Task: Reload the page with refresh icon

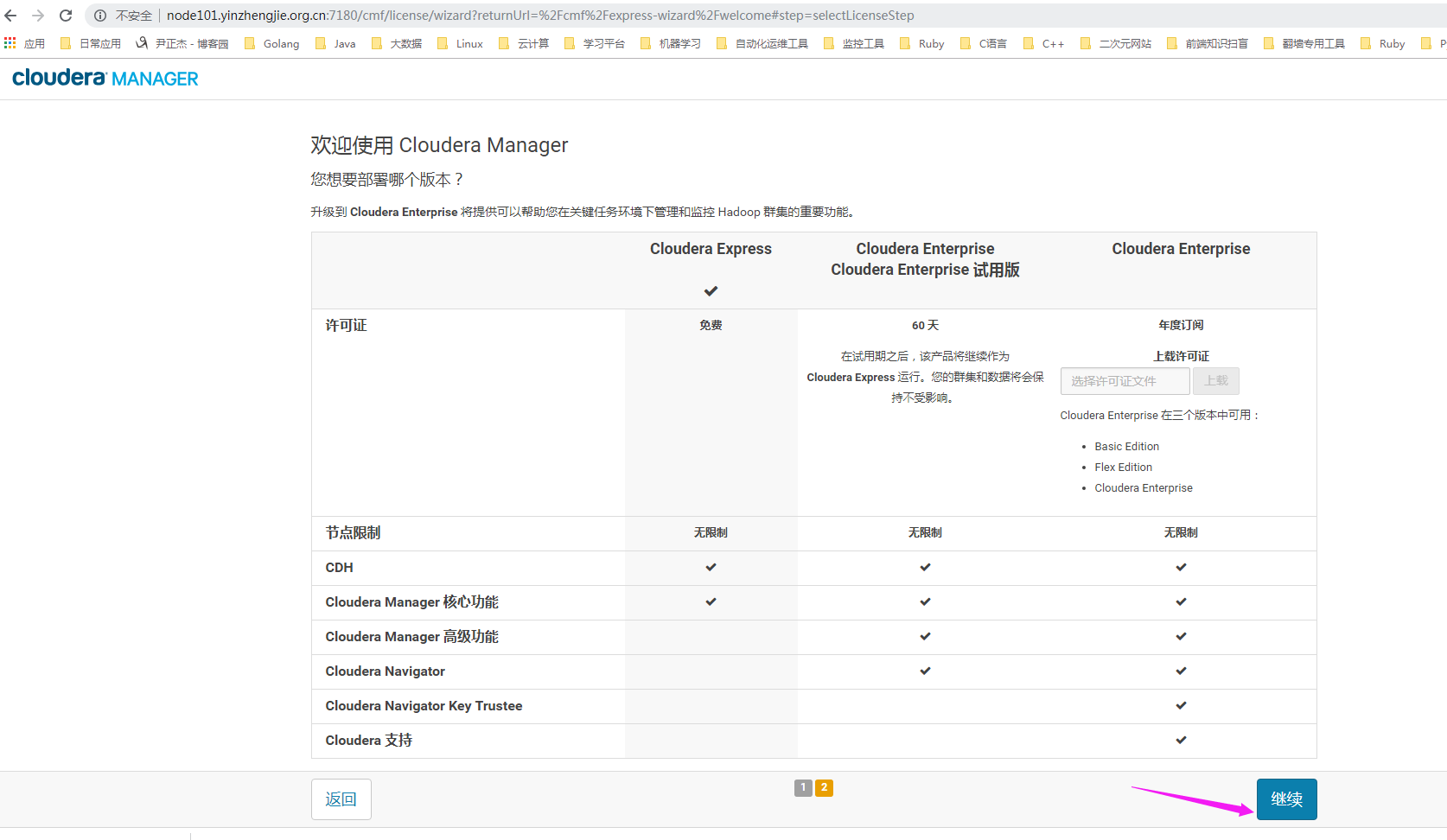Action: point(66,16)
